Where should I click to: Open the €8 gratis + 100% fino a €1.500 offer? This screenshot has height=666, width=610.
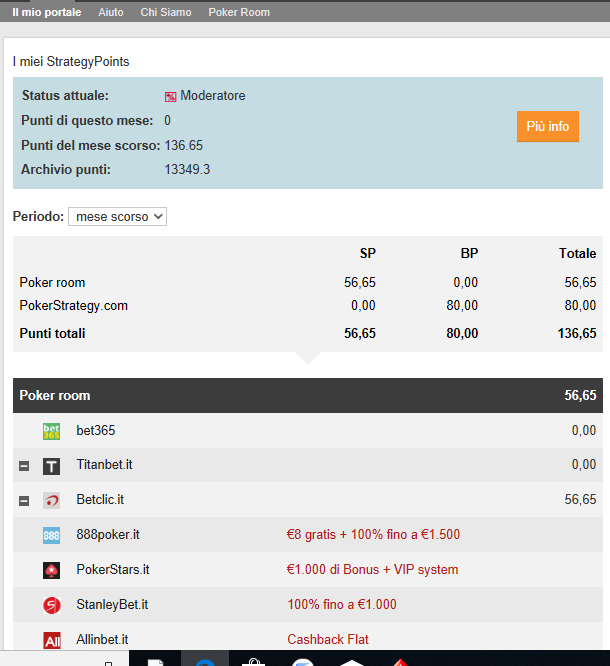(373, 534)
